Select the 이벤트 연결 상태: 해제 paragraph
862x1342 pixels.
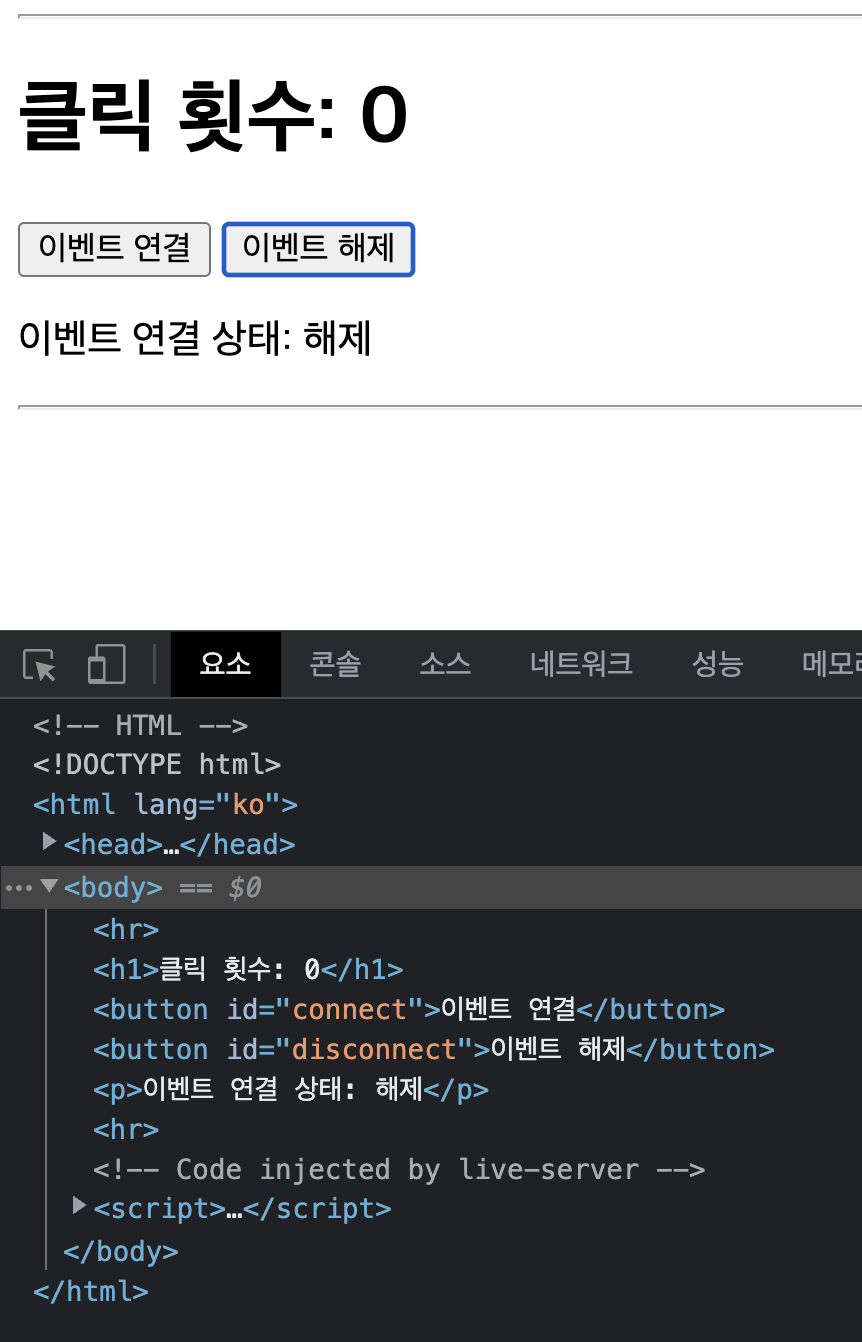coord(196,339)
